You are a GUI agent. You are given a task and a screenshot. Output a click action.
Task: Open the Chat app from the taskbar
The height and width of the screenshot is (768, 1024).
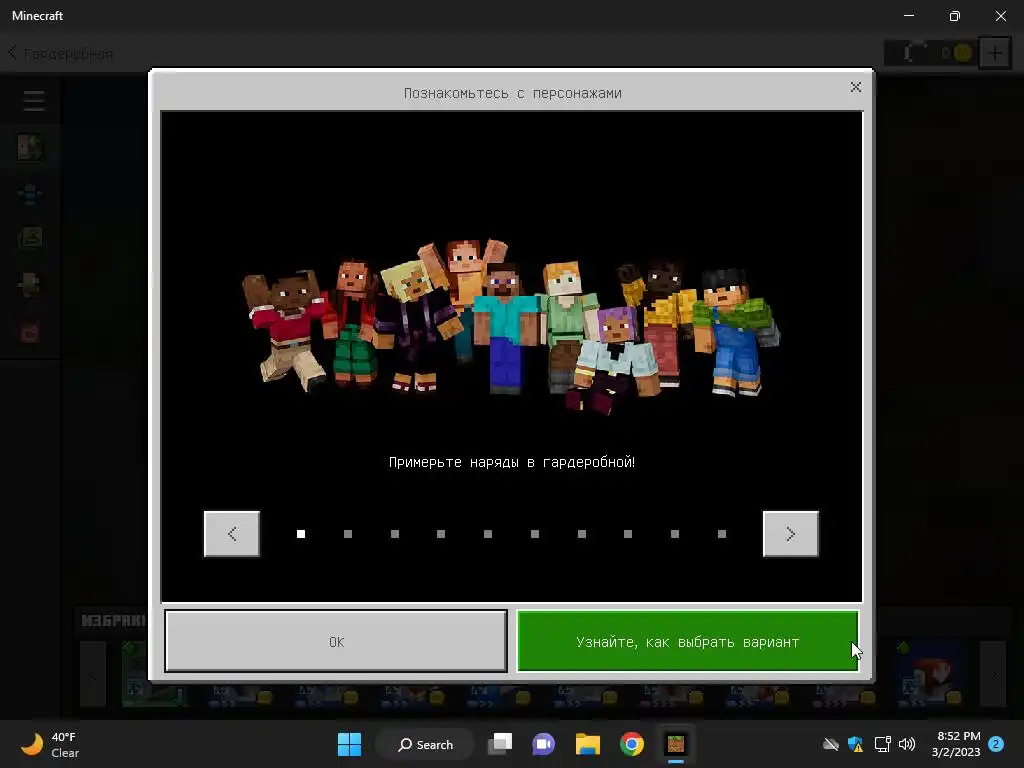coord(543,744)
